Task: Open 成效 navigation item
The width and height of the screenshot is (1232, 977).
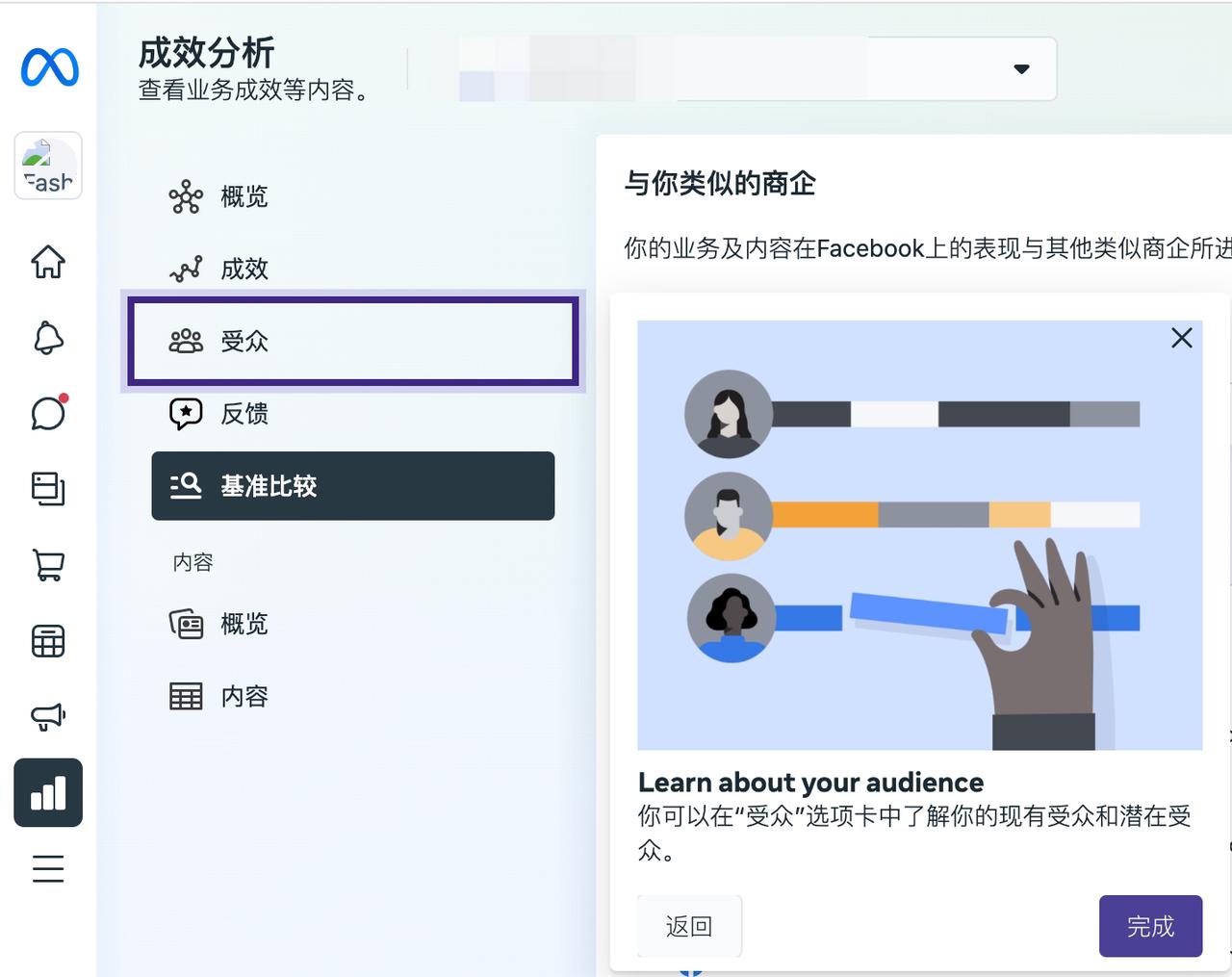Action: tap(353, 269)
